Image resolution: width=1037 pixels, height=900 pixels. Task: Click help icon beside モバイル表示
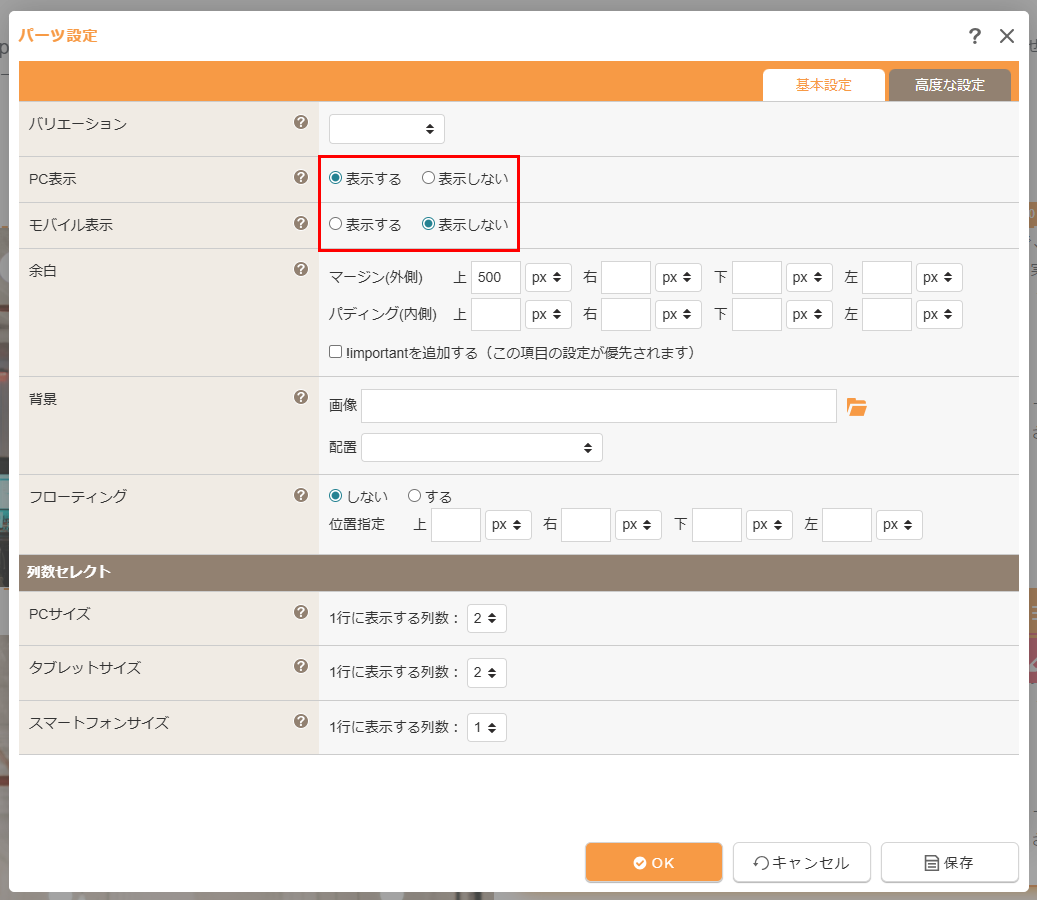[301, 224]
